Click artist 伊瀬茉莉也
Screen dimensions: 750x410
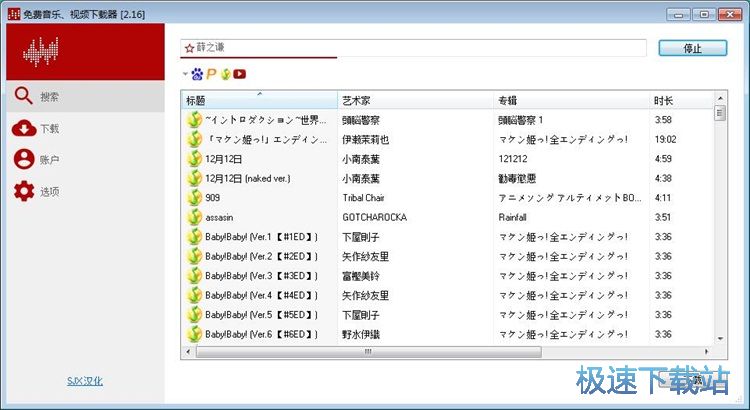(x=365, y=139)
